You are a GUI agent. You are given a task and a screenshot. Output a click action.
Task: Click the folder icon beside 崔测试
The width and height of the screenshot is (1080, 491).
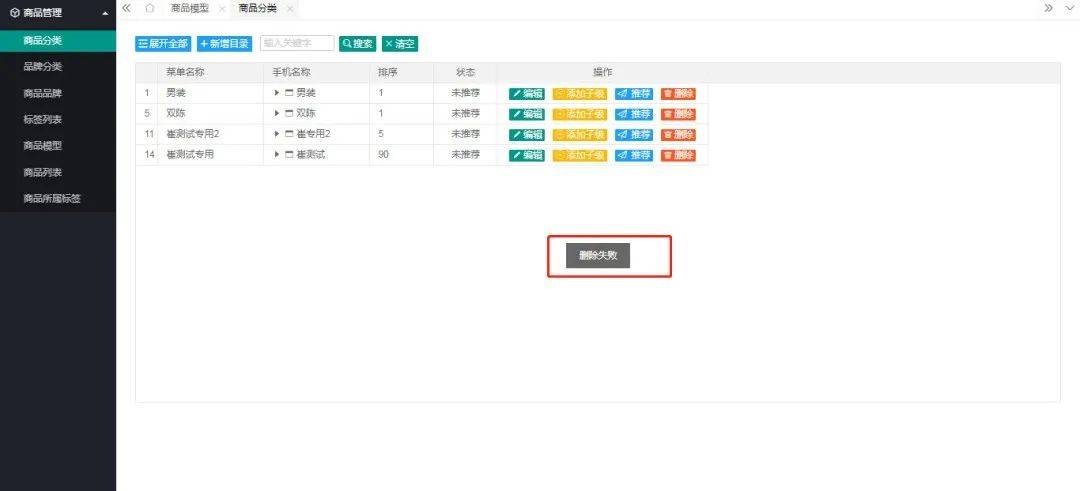tap(289, 155)
